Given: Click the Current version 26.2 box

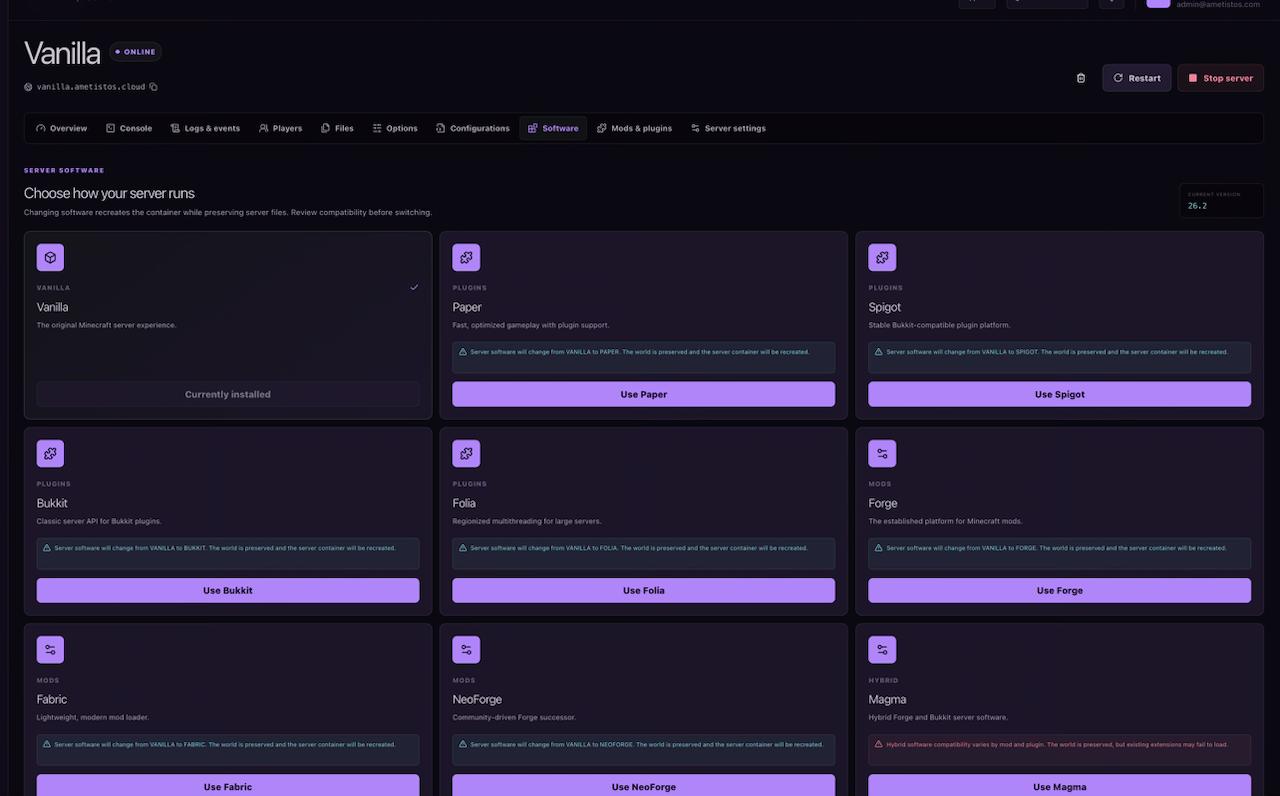Looking at the screenshot, I should [1221, 200].
